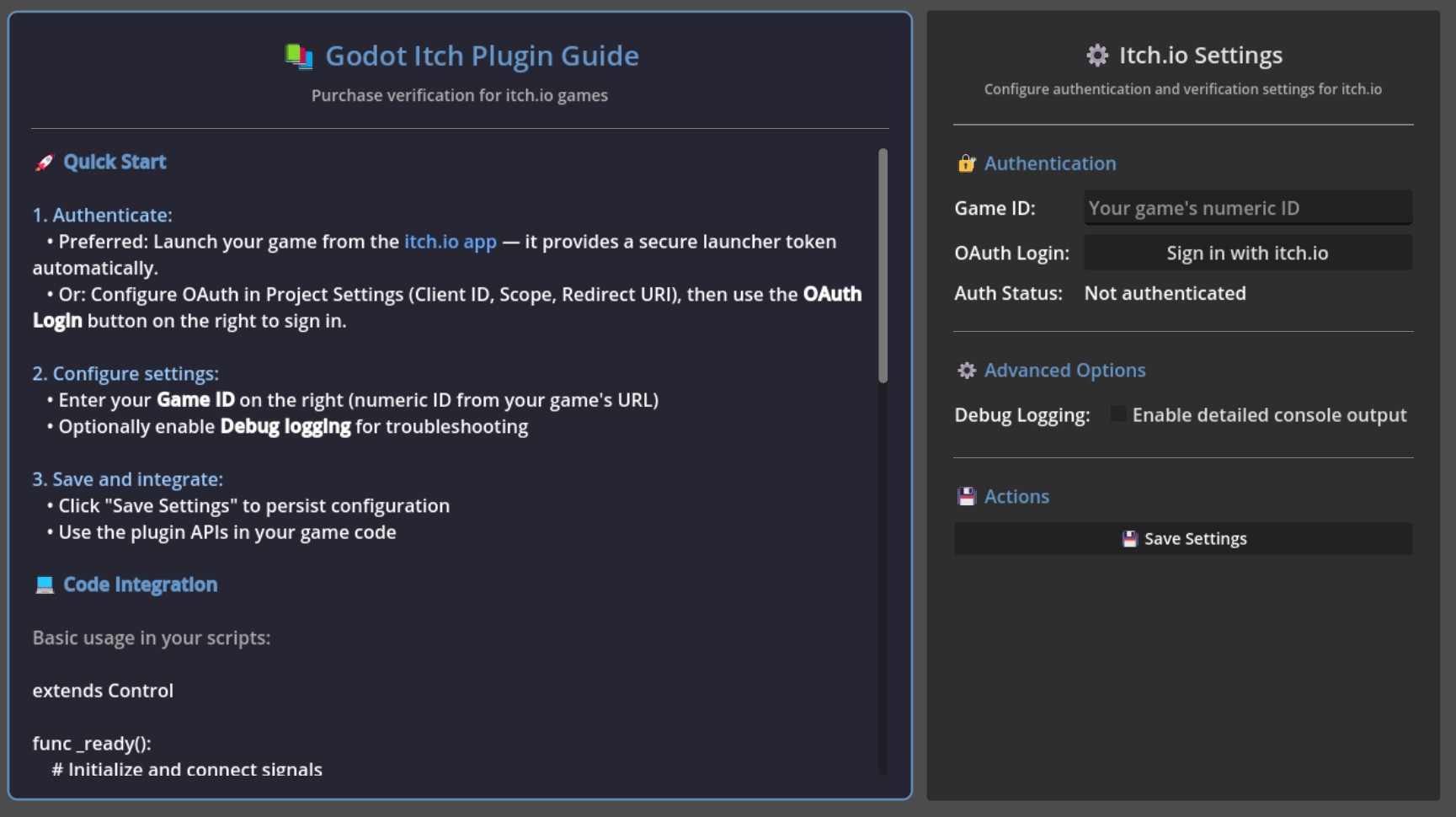This screenshot has height=817, width=1456.
Task: Click the floppy disk icon beside Actions
Action: pyautogui.click(x=966, y=495)
